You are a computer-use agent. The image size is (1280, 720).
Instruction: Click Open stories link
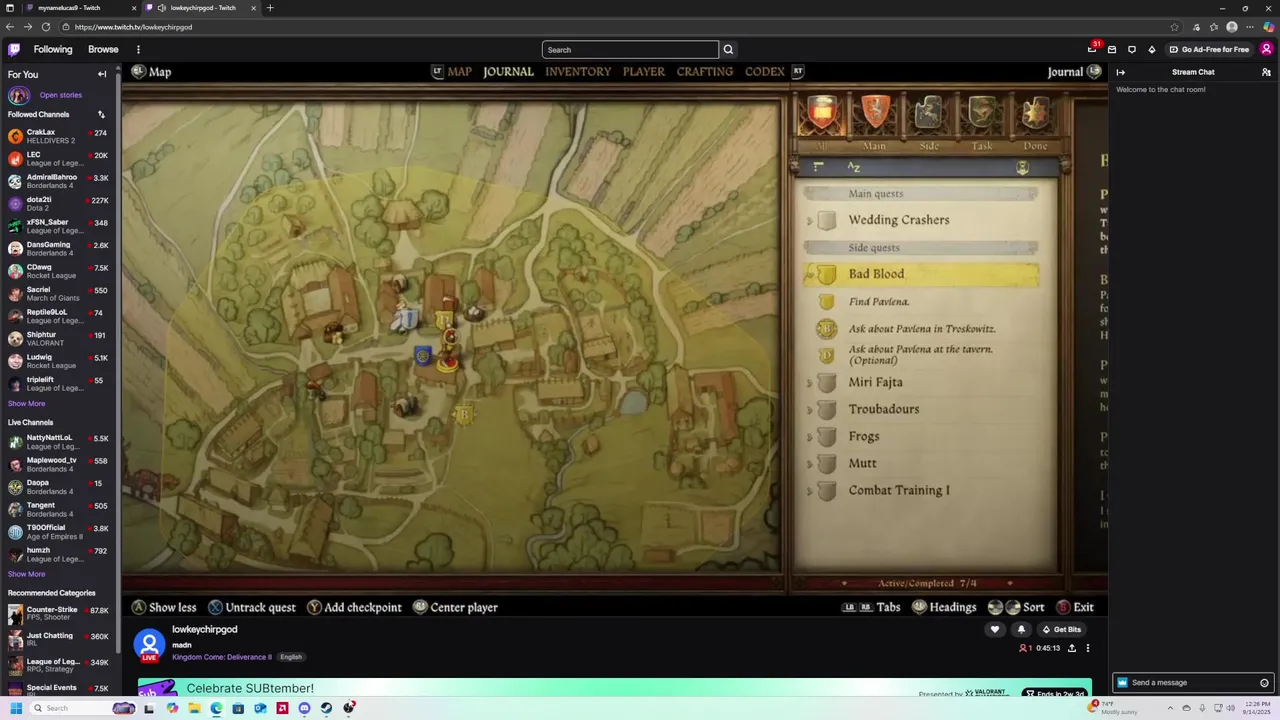60,95
